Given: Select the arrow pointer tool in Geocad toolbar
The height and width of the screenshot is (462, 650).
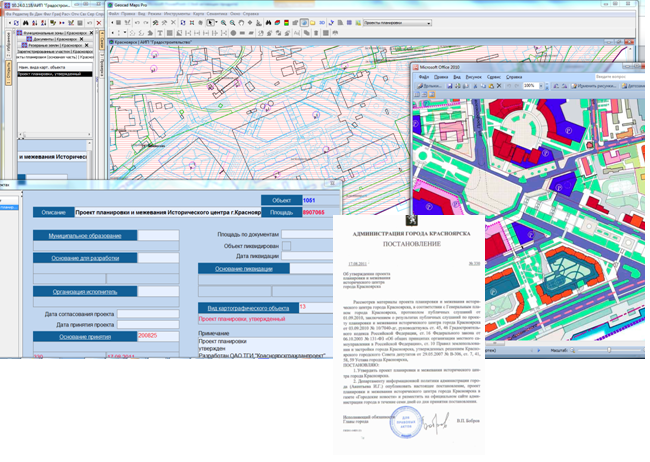Looking at the screenshot, I should tap(212, 22).
